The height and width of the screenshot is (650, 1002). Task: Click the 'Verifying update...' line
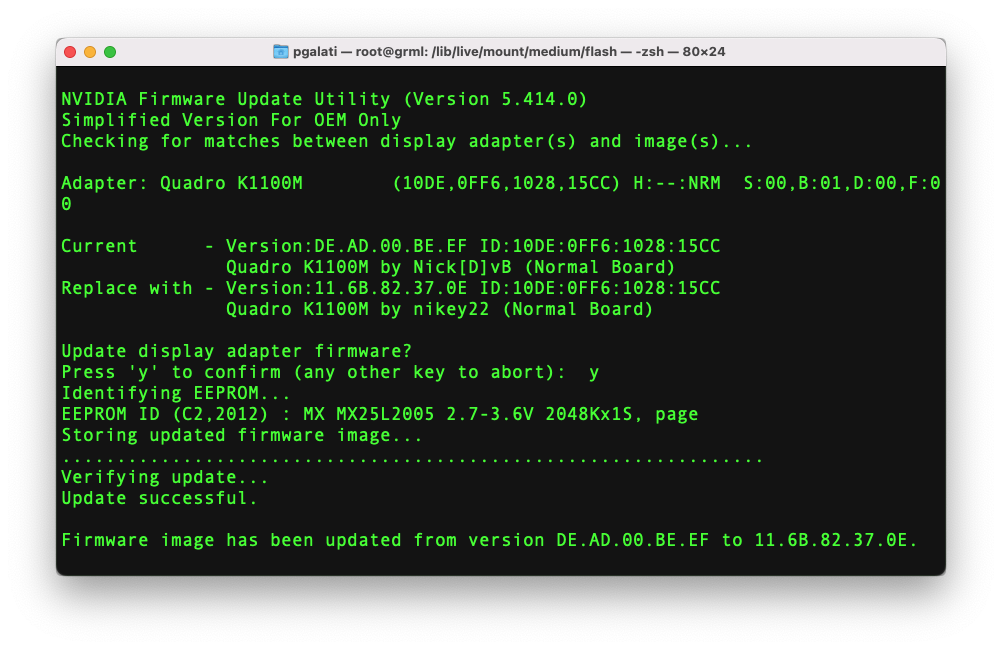tap(165, 477)
